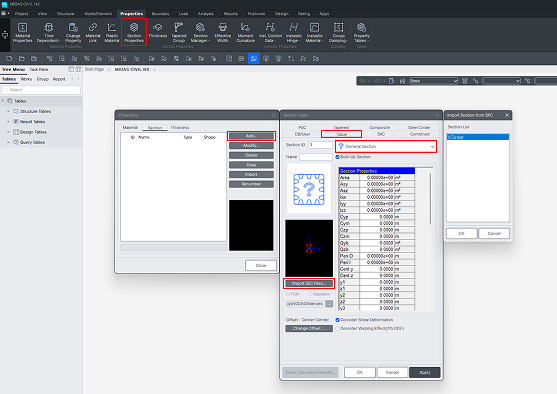Viewport: 557px width, 394px height.
Task: Open the Composite tab in Section Data
Action: tap(379, 127)
